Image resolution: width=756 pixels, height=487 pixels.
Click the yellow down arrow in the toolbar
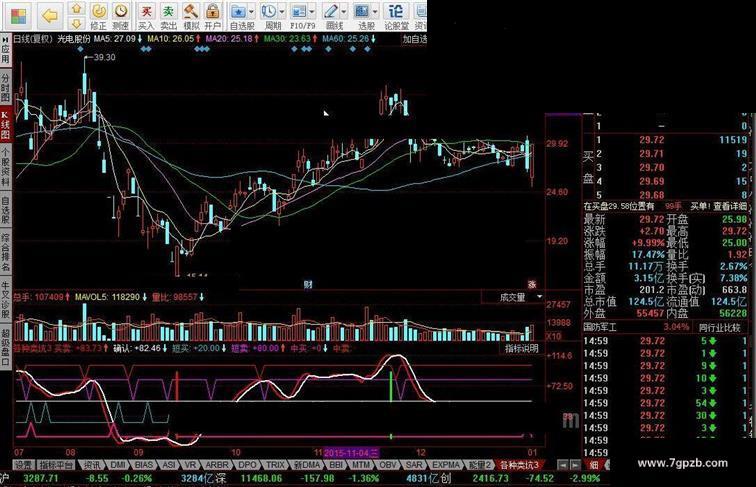tap(76, 23)
